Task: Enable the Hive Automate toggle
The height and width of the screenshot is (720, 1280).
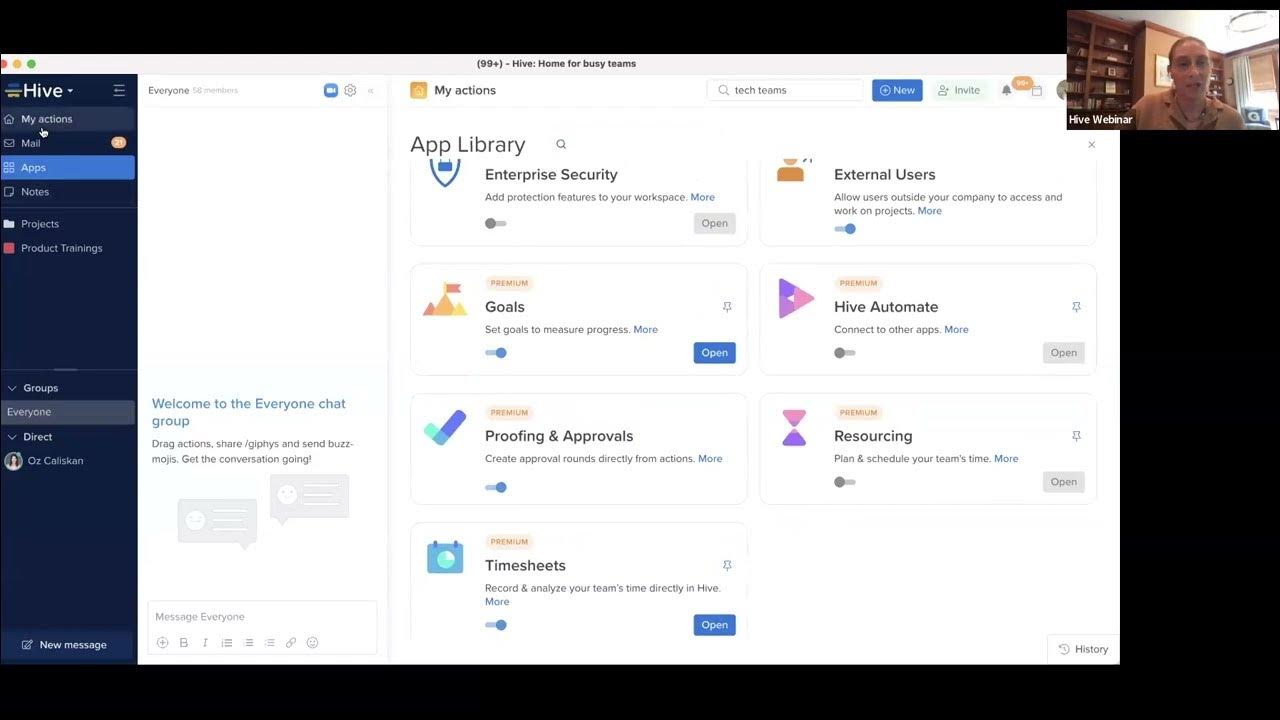Action: tap(844, 352)
